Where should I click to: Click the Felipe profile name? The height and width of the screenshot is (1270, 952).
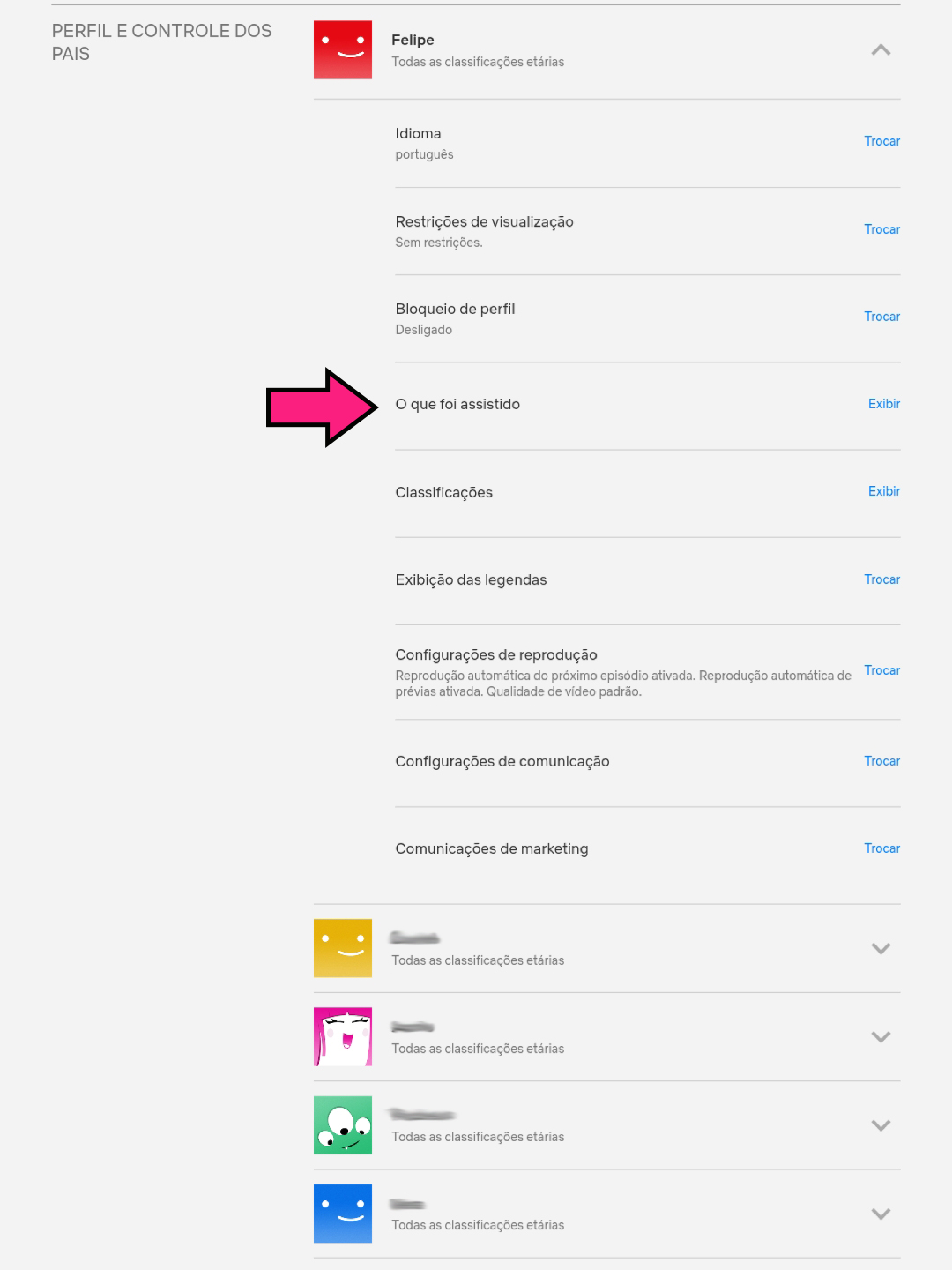pyautogui.click(x=413, y=40)
